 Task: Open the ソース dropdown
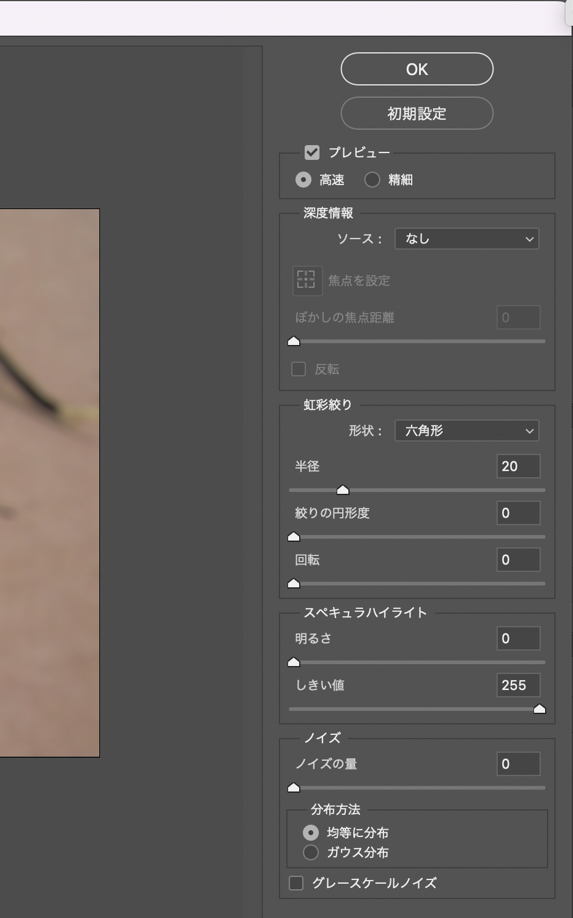pos(466,238)
